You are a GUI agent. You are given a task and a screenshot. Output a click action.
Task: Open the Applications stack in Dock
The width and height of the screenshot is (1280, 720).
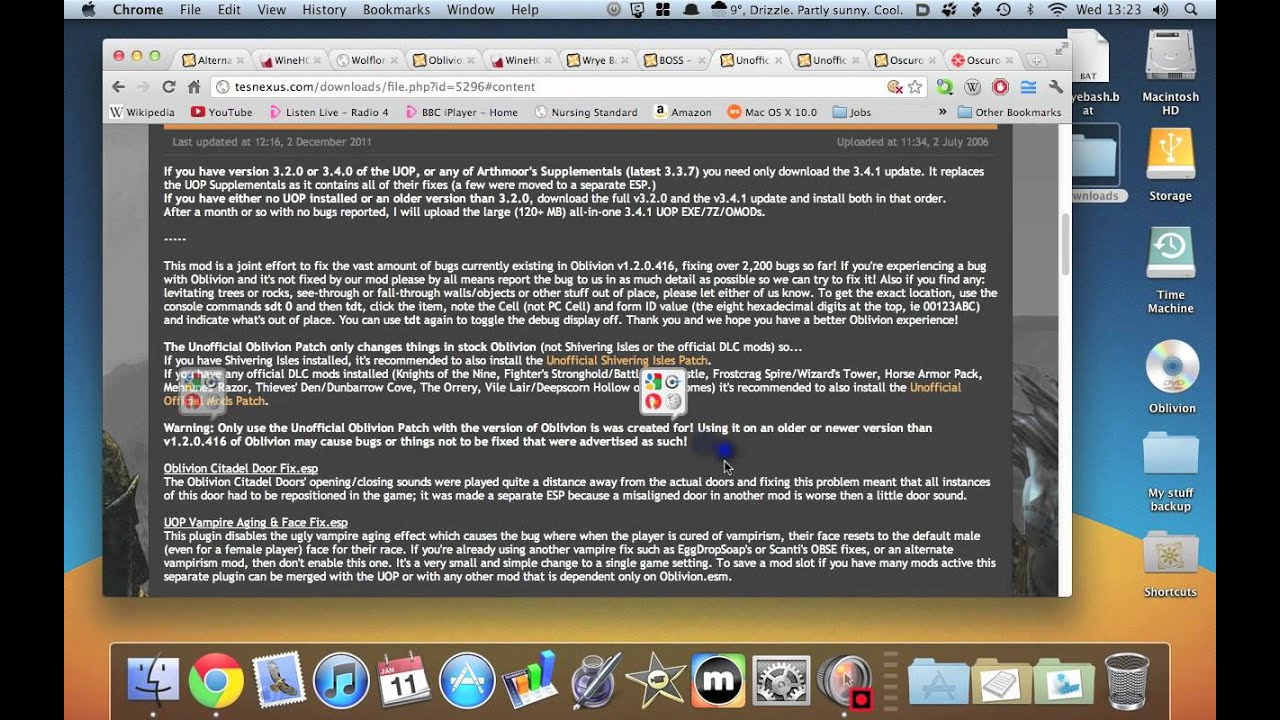click(x=938, y=681)
